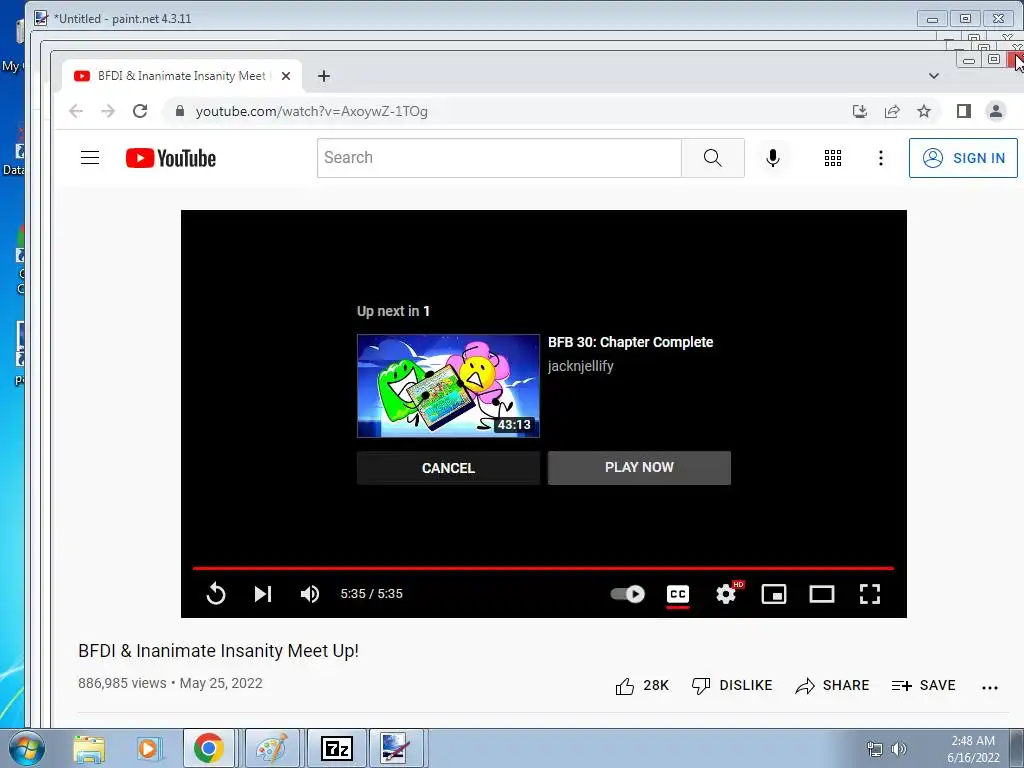Click the DISLIKE button
The height and width of the screenshot is (768, 1024).
(732, 686)
